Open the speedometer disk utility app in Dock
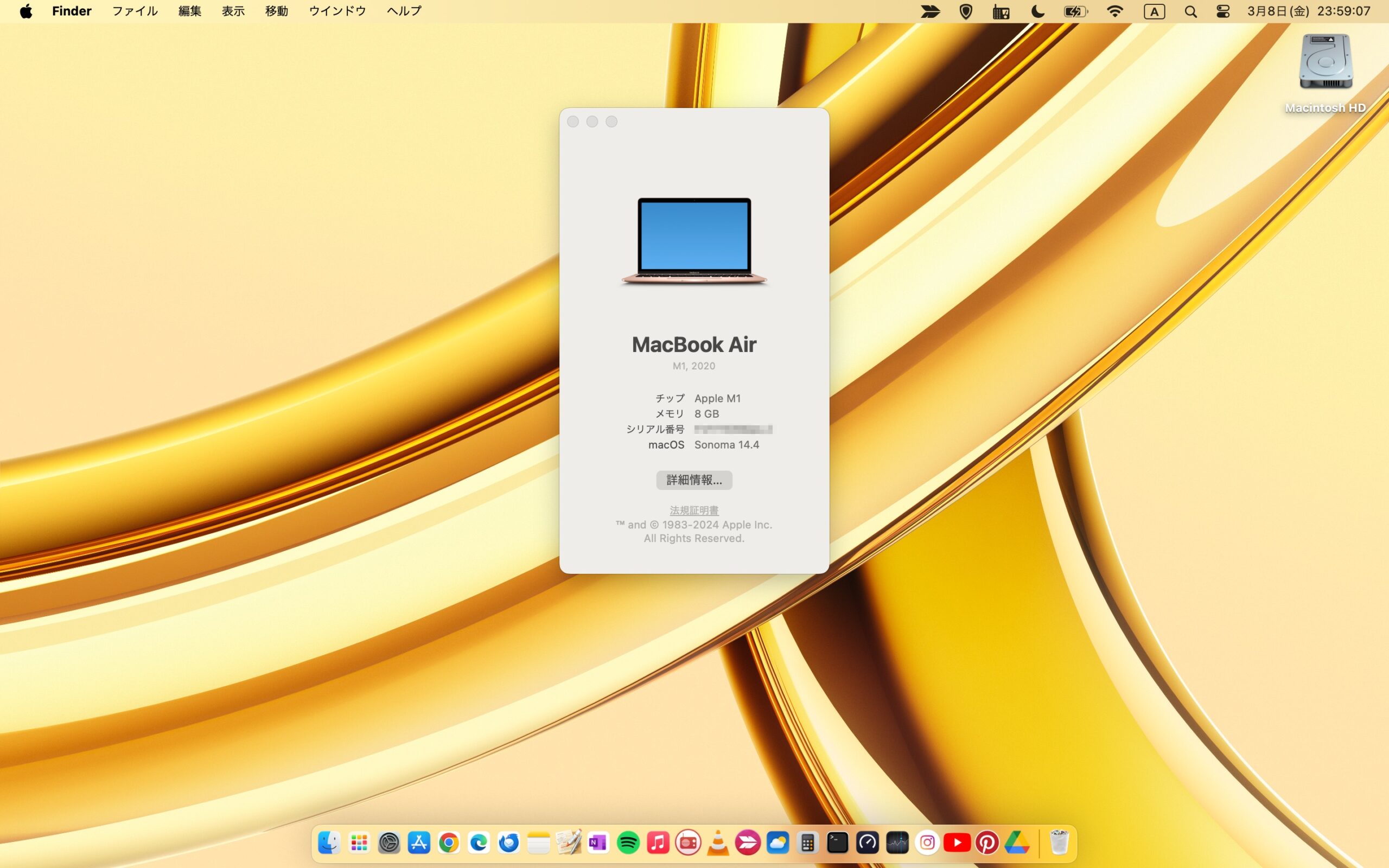Screen dimensions: 1389x868 pos(867,843)
